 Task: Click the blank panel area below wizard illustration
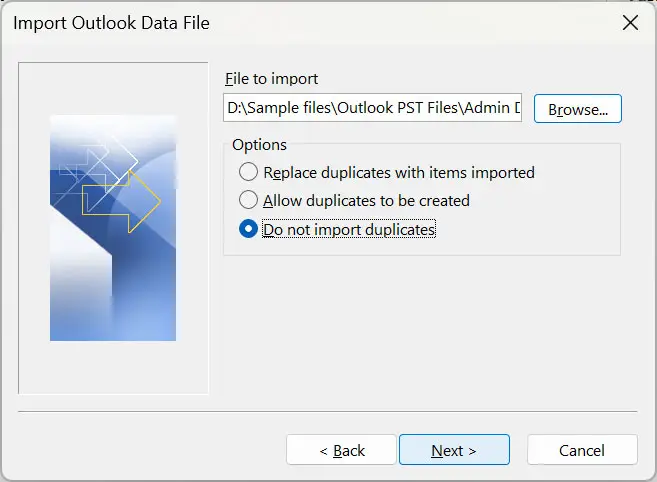tap(113, 368)
